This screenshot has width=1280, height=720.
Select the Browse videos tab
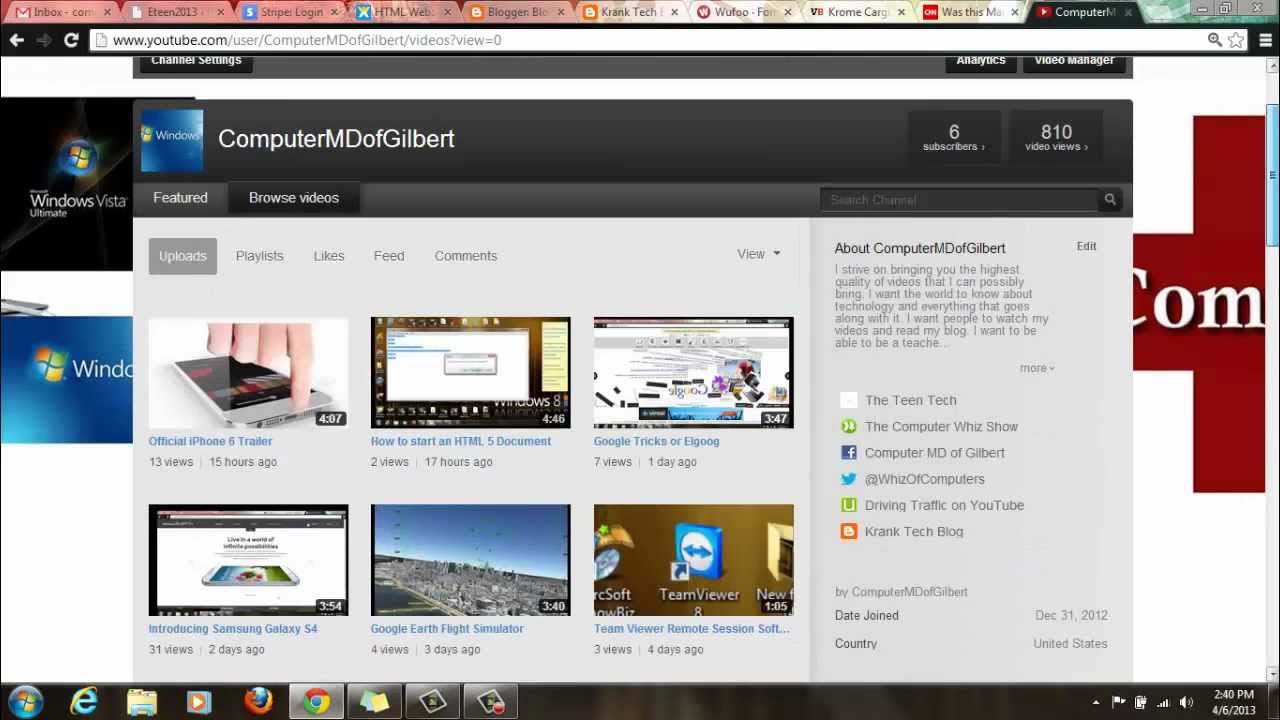[x=294, y=198]
